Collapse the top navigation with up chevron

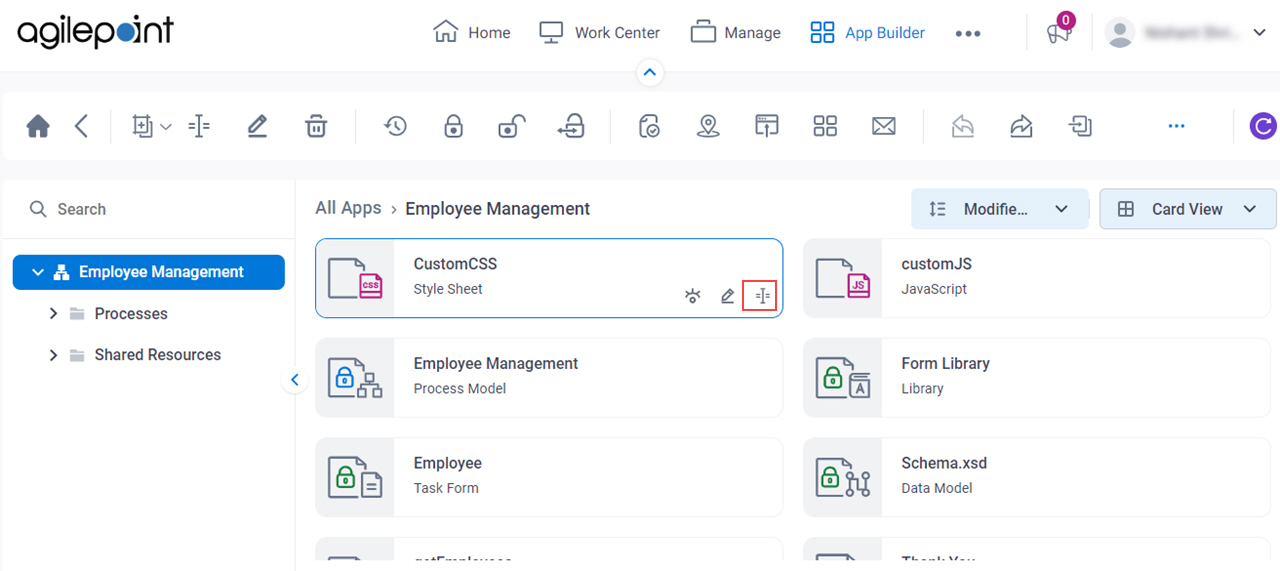(650, 73)
